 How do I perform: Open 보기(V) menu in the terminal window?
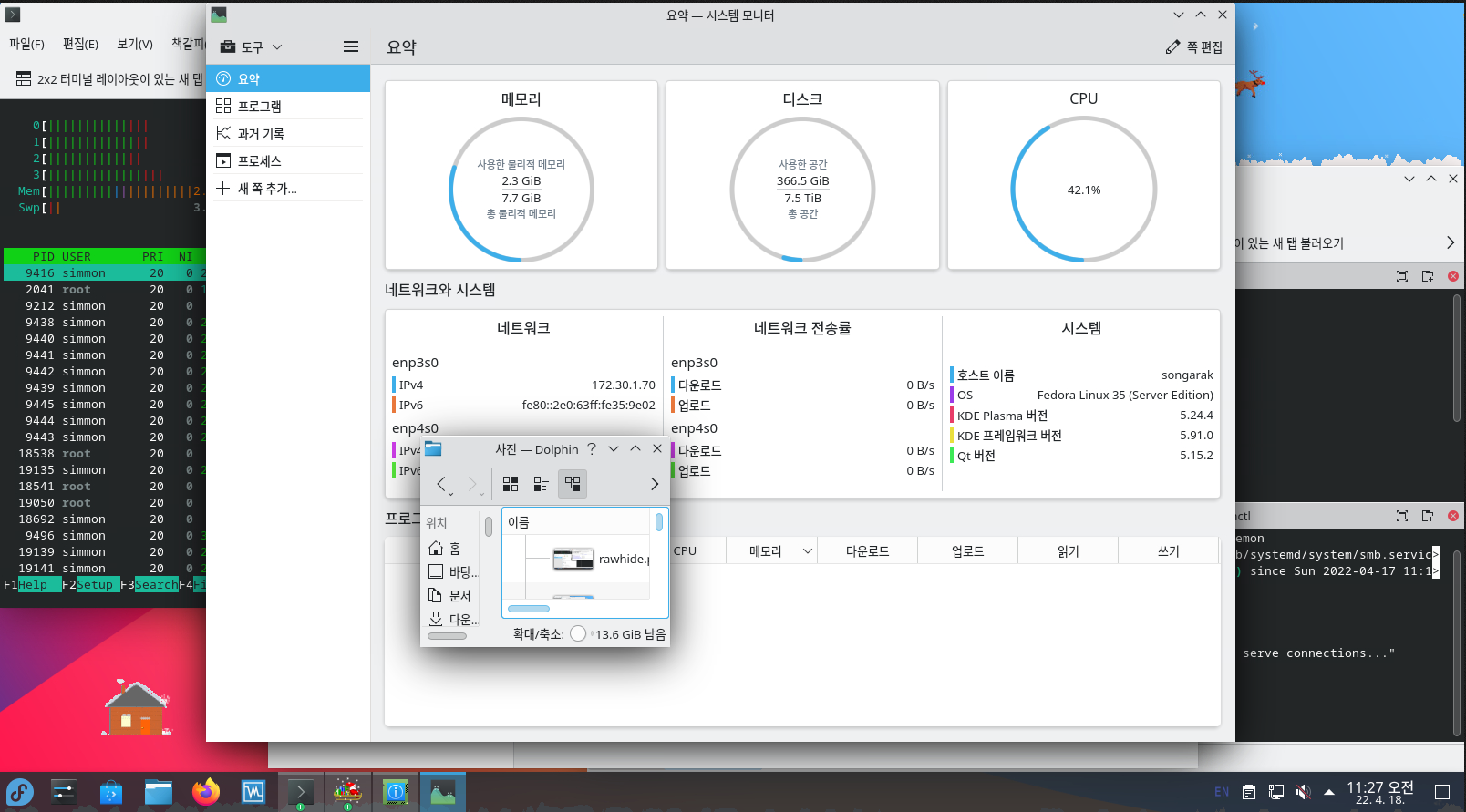click(135, 44)
